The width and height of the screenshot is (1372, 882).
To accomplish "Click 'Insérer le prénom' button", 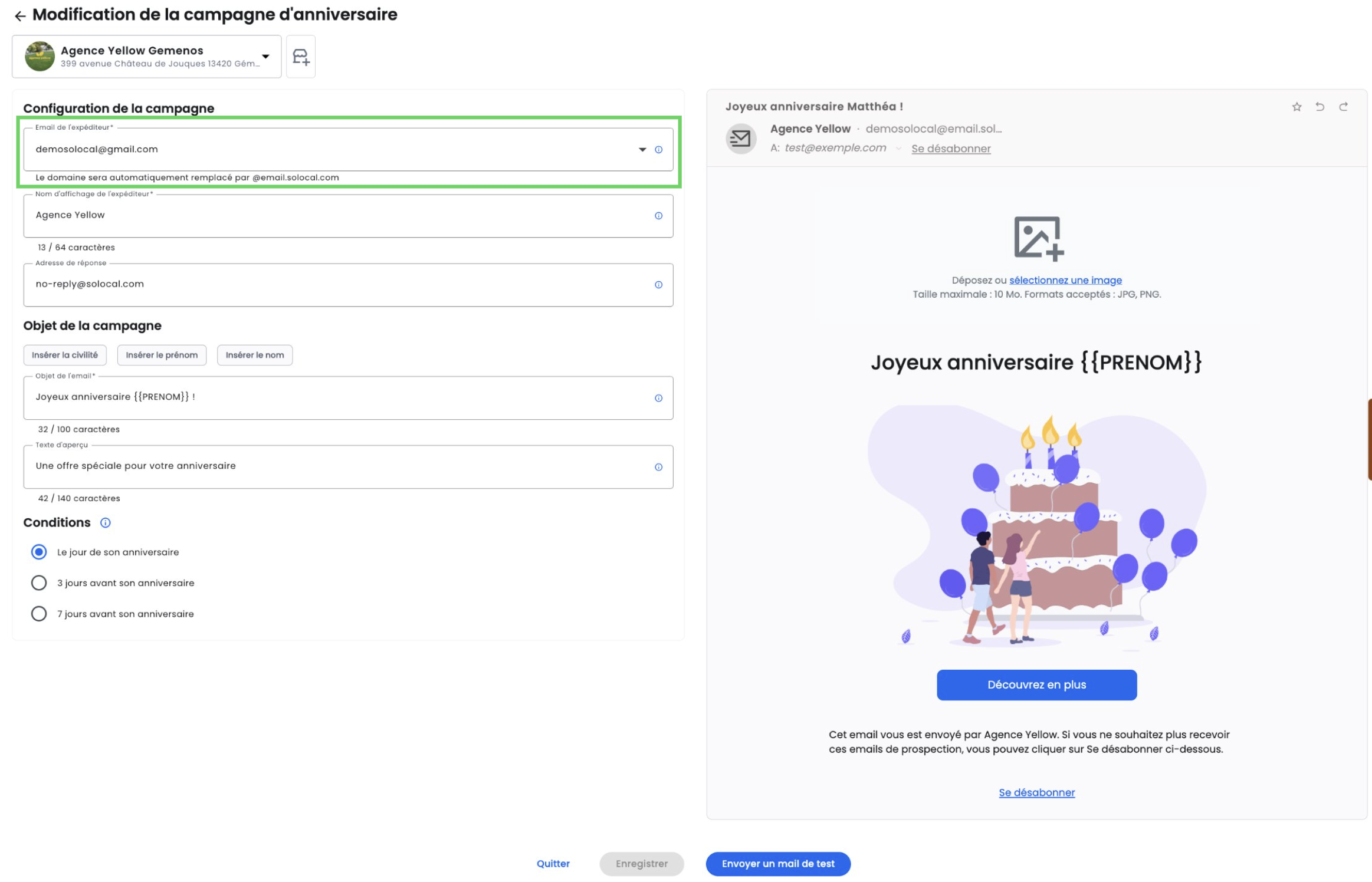I will pos(162,356).
